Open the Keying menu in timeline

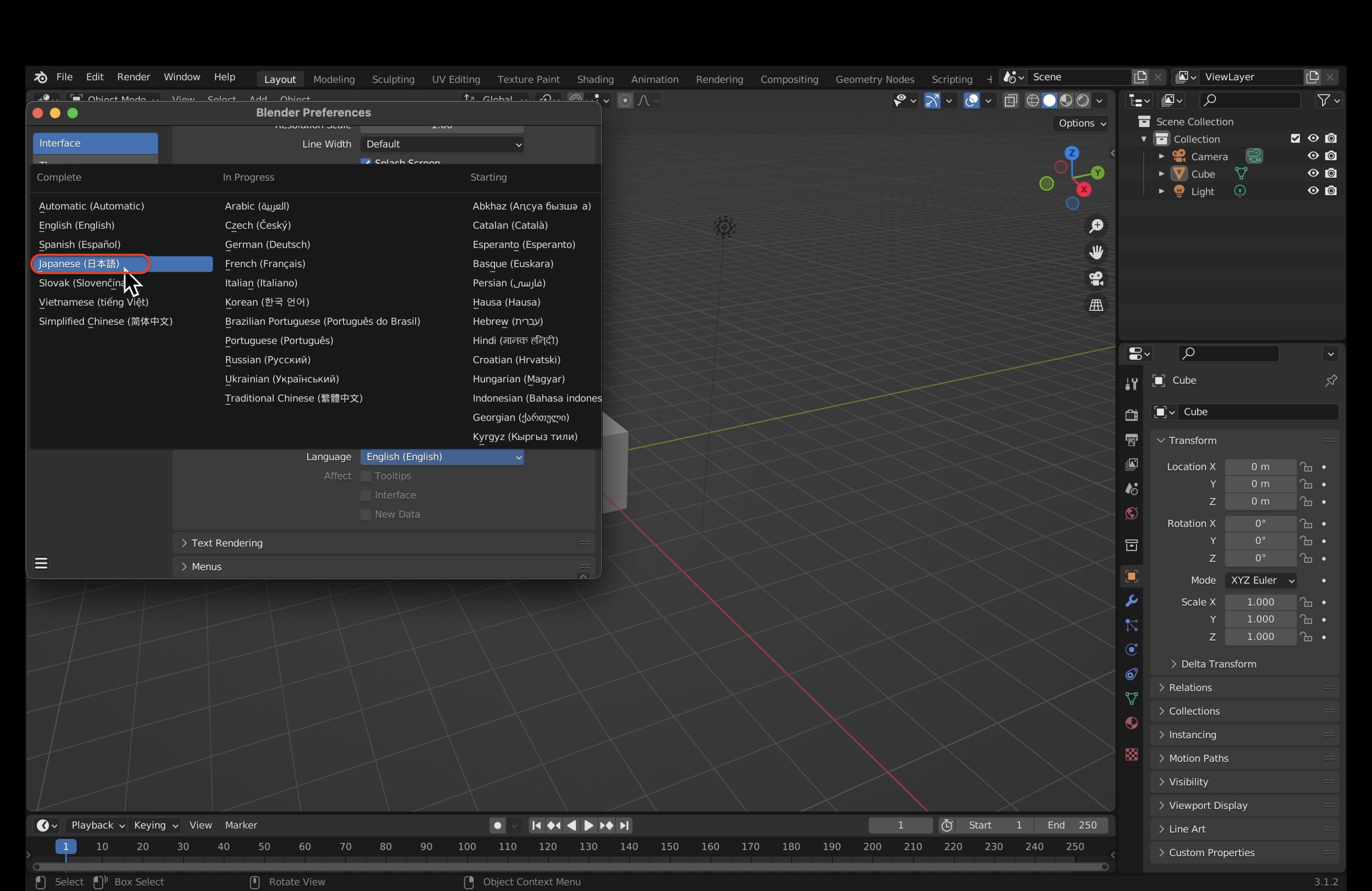click(x=156, y=825)
